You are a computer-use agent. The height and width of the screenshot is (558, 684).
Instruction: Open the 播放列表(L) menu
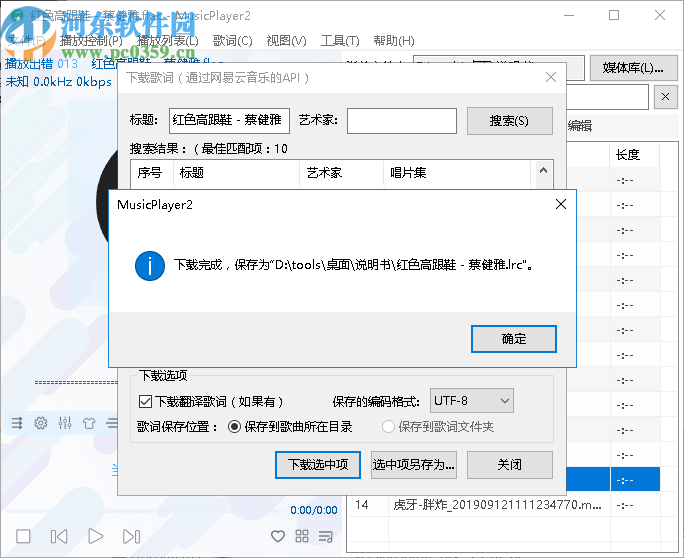(168, 41)
